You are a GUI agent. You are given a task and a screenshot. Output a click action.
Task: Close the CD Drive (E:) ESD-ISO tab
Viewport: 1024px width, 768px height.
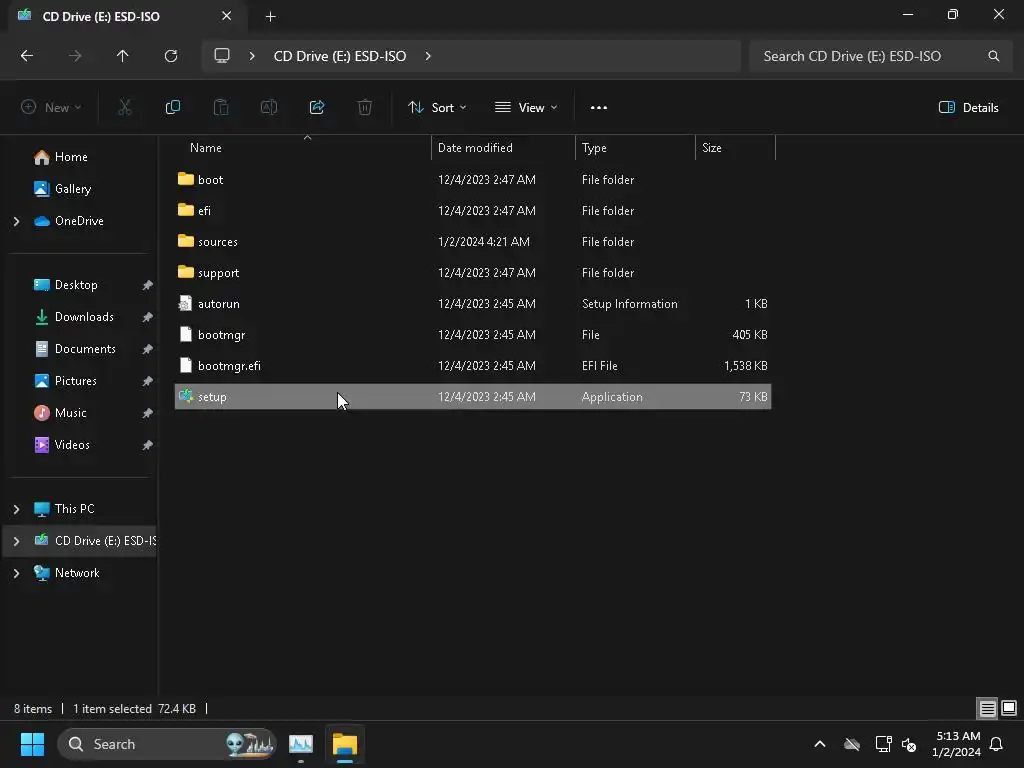coord(227,16)
